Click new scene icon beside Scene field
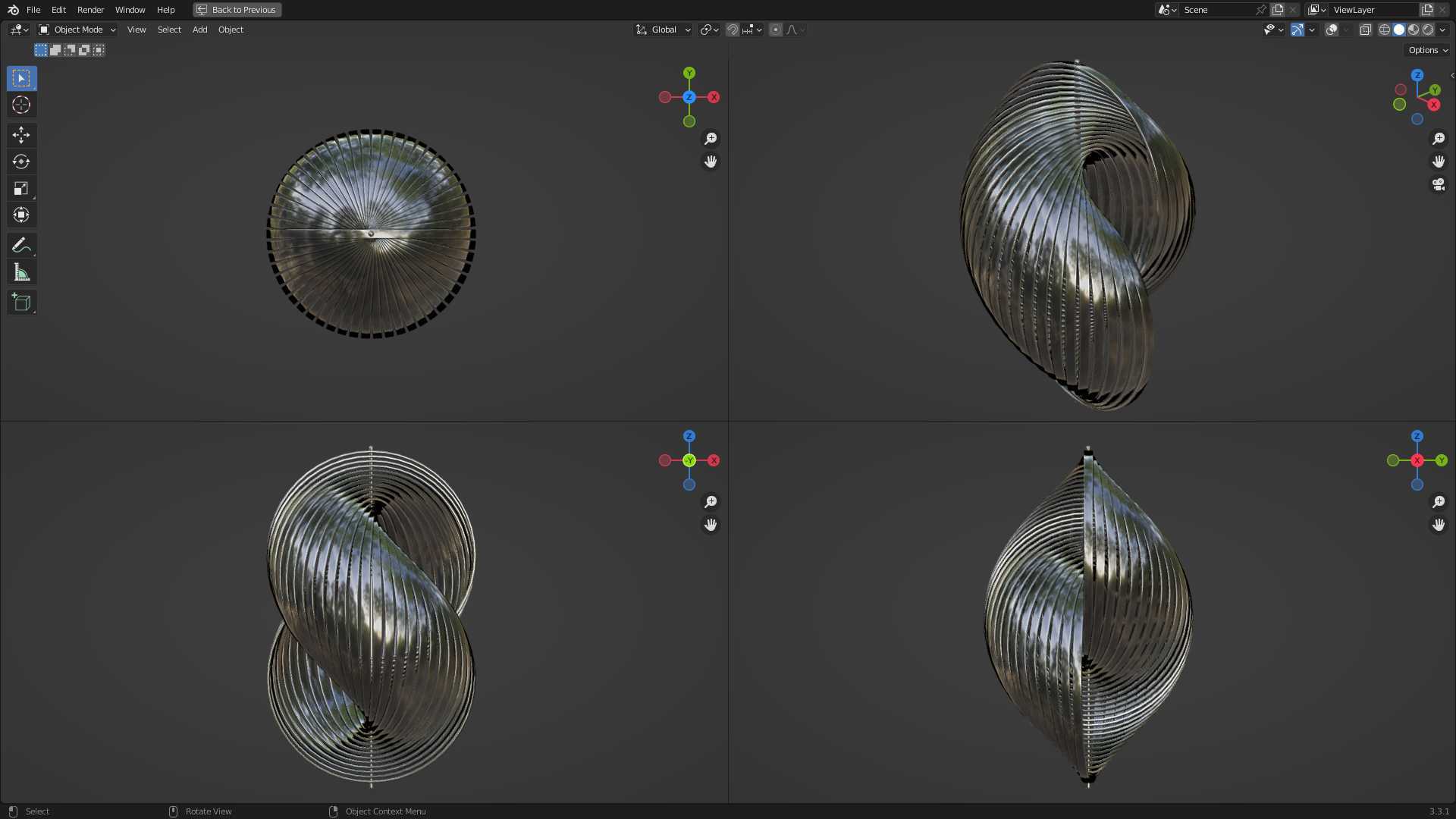This screenshot has width=1456, height=819. [x=1278, y=10]
